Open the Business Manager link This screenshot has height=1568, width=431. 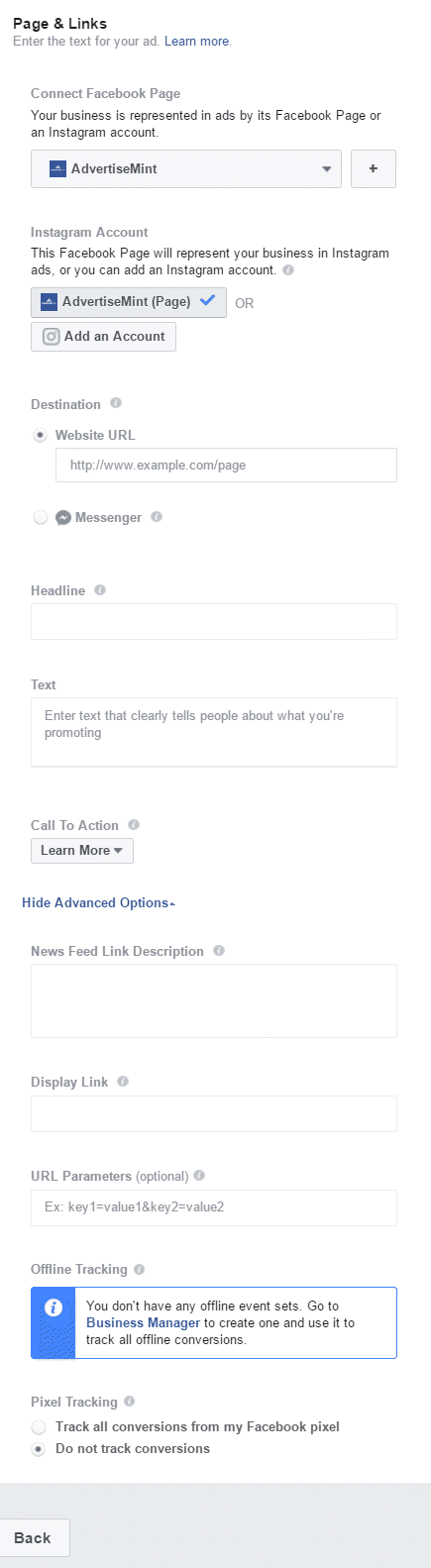tap(144, 1322)
